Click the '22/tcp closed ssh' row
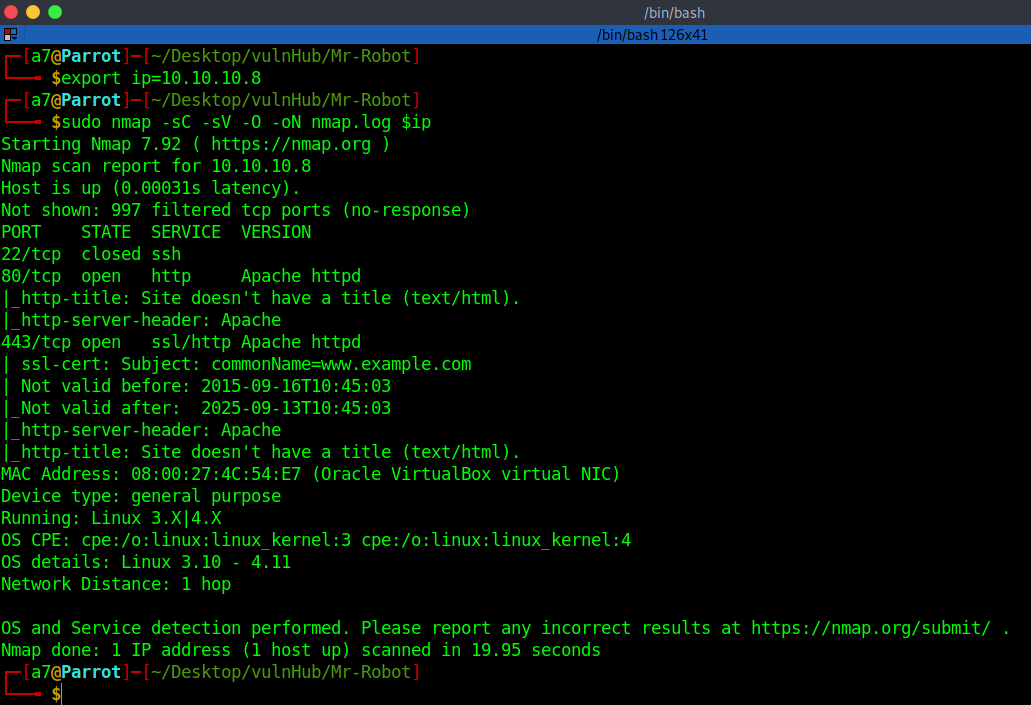The image size is (1031, 705). [91, 254]
